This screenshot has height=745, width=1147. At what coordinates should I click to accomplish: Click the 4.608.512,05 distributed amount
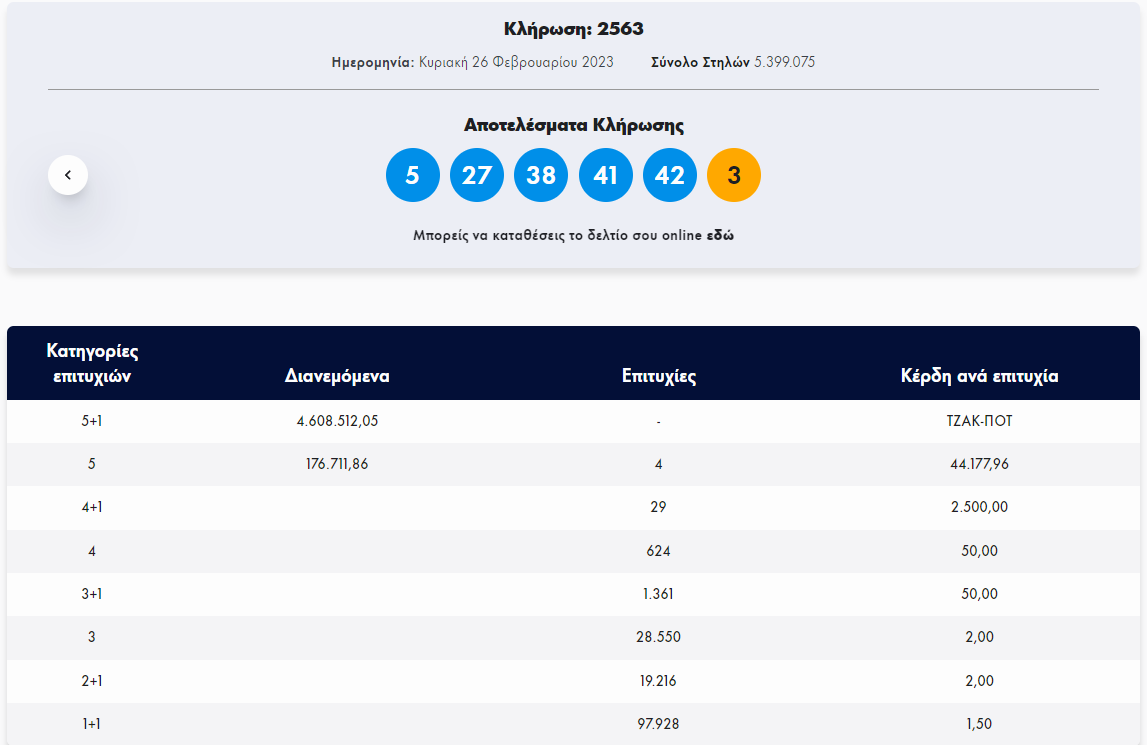(x=337, y=422)
